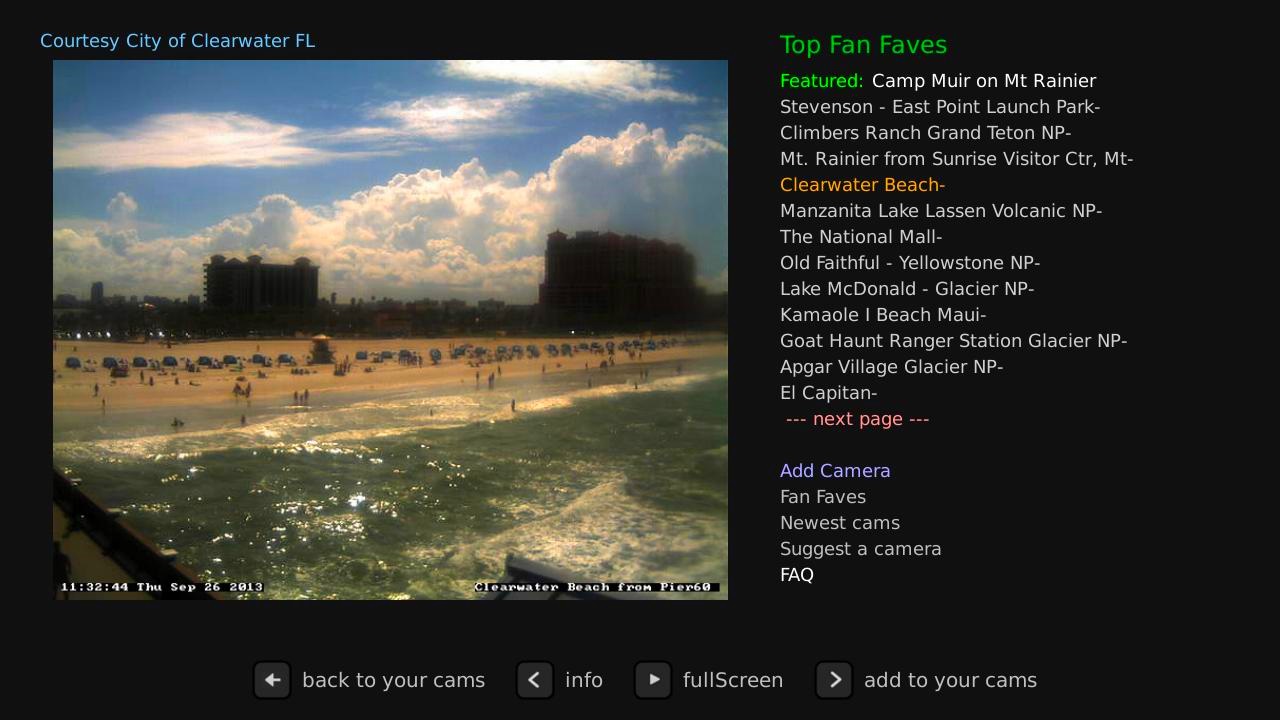Select Climbers Ranch Grand Teton NP

click(x=926, y=133)
